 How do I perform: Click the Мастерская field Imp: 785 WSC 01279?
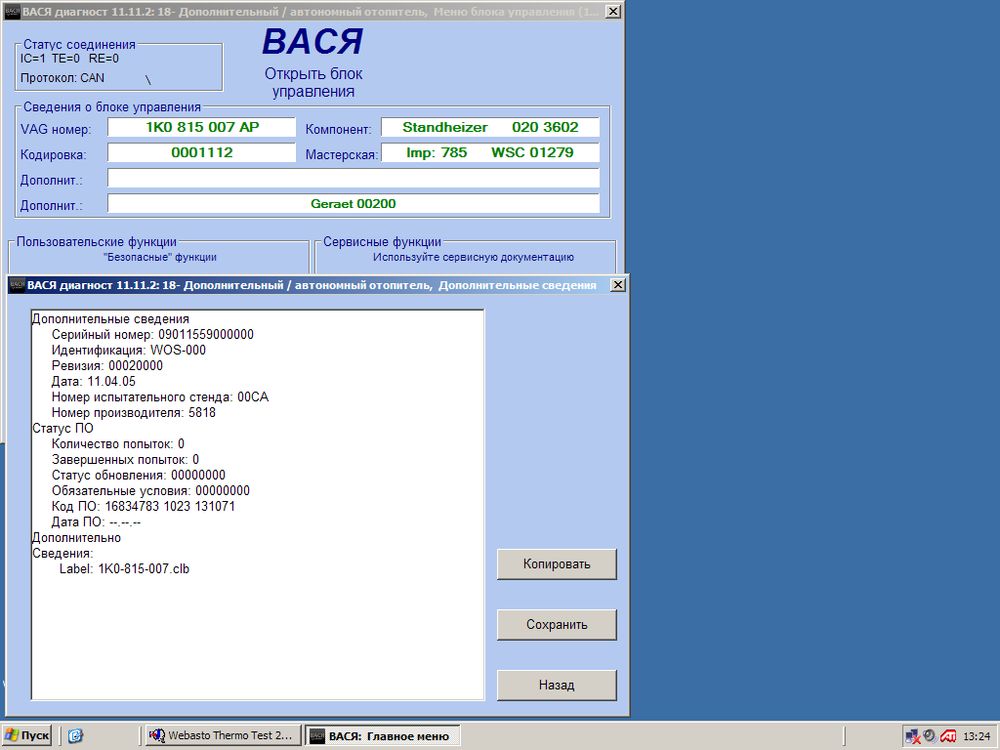pyautogui.click(x=490, y=152)
